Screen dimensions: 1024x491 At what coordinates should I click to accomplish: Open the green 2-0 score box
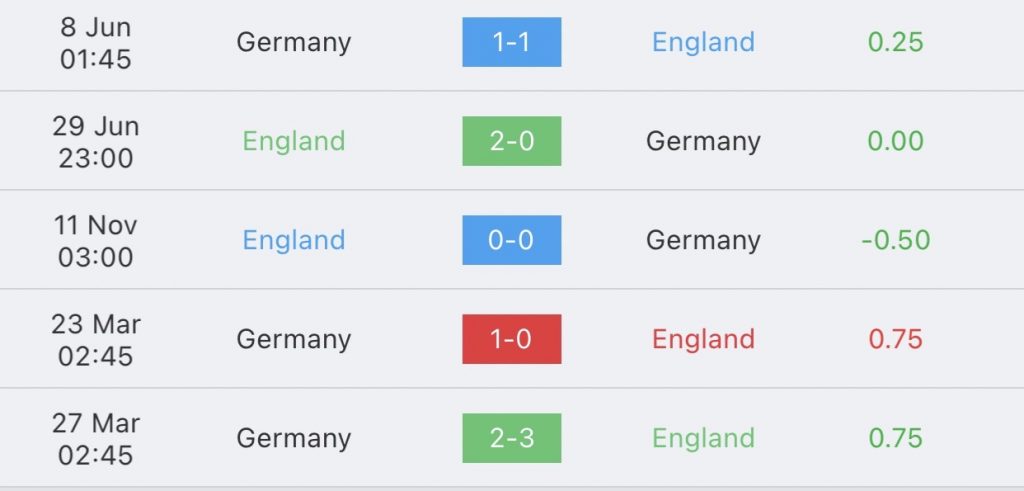(511, 141)
